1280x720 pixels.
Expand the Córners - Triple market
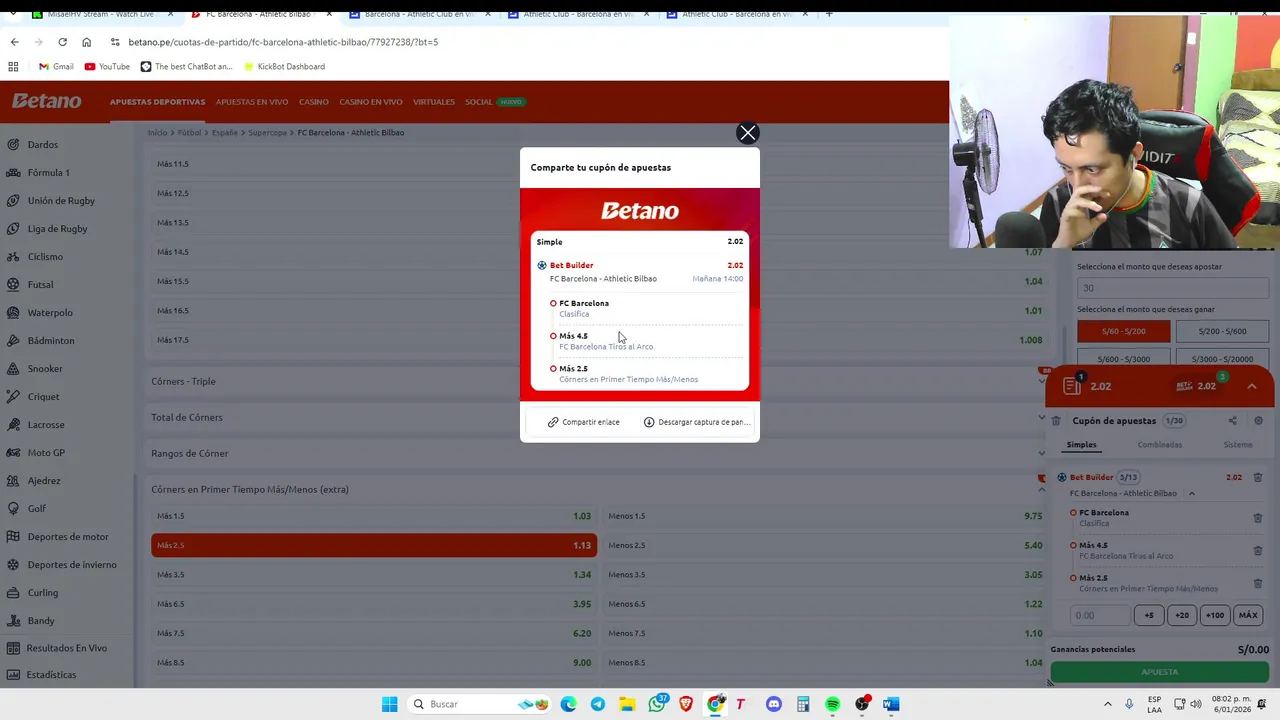coord(597,381)
